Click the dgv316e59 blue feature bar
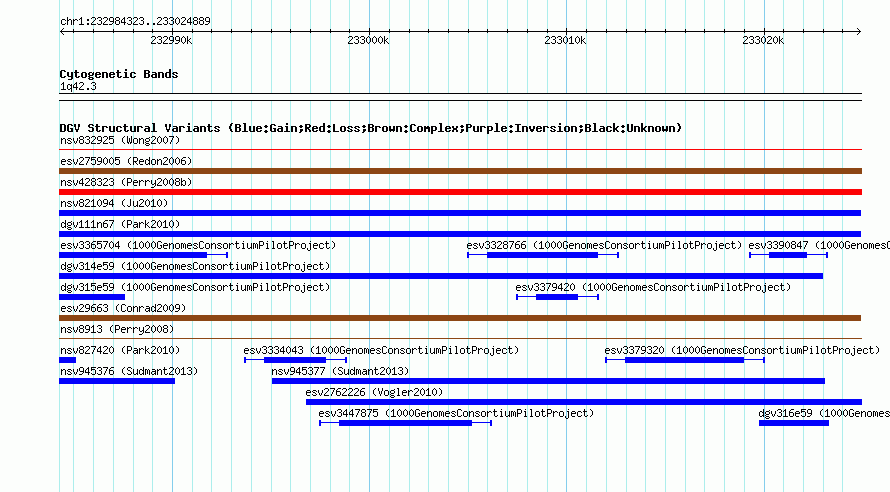This screenshot has width=890, height=492. (794, 423)
